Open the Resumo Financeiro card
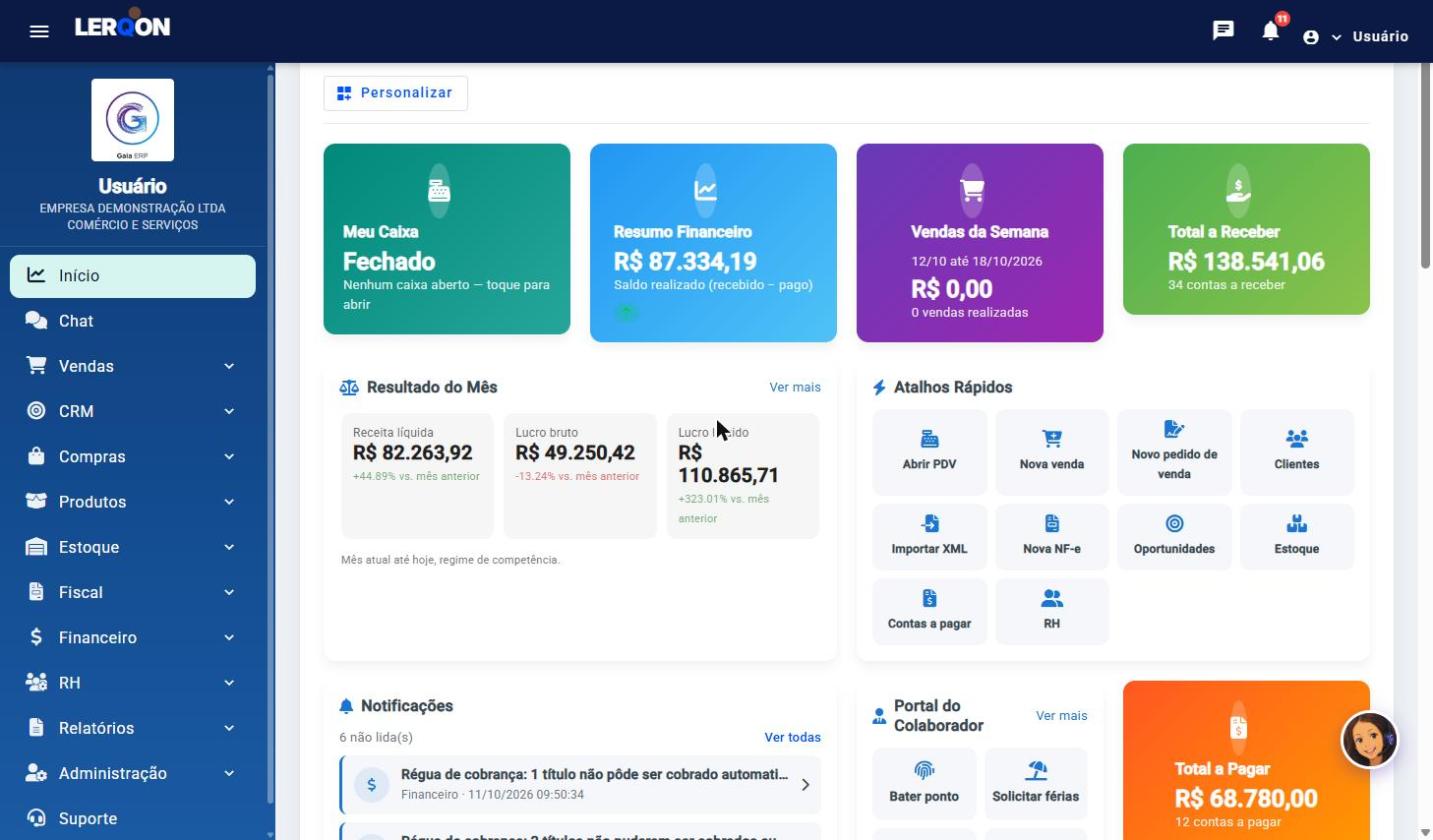 pyautogui.click(x=713, y=243)
